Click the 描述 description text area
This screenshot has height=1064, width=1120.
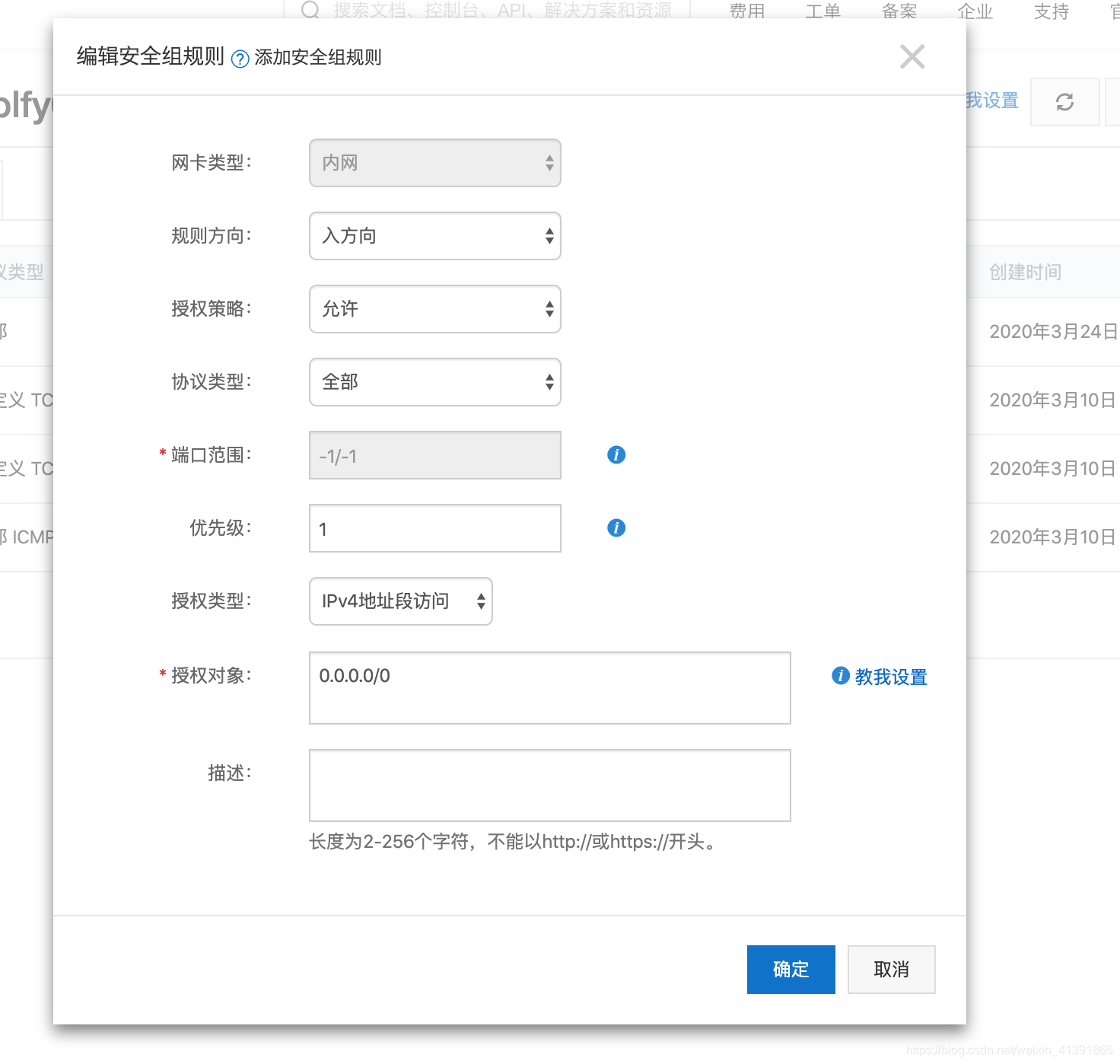[550, 785]
